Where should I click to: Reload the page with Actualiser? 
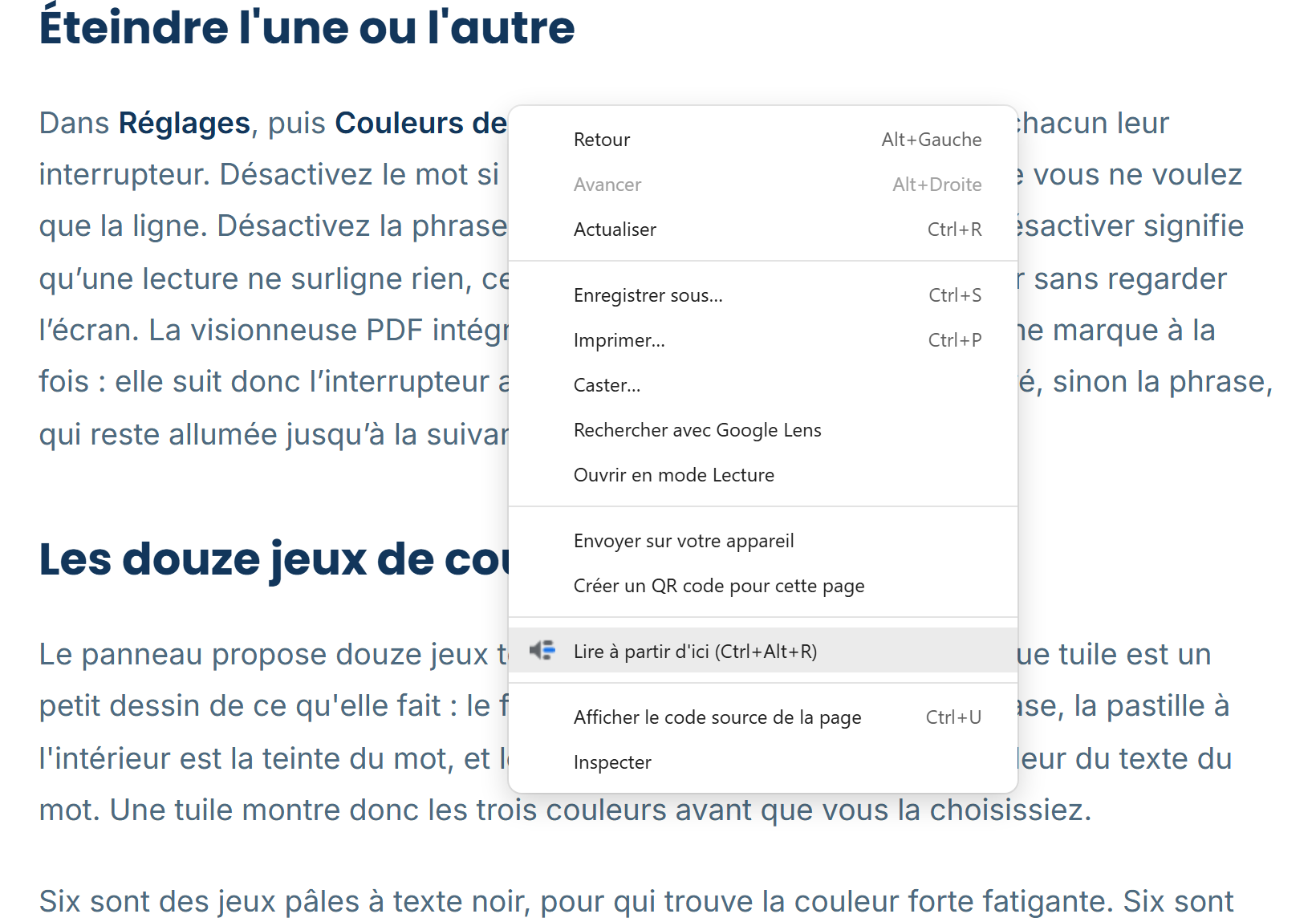(x=763, y=229)
